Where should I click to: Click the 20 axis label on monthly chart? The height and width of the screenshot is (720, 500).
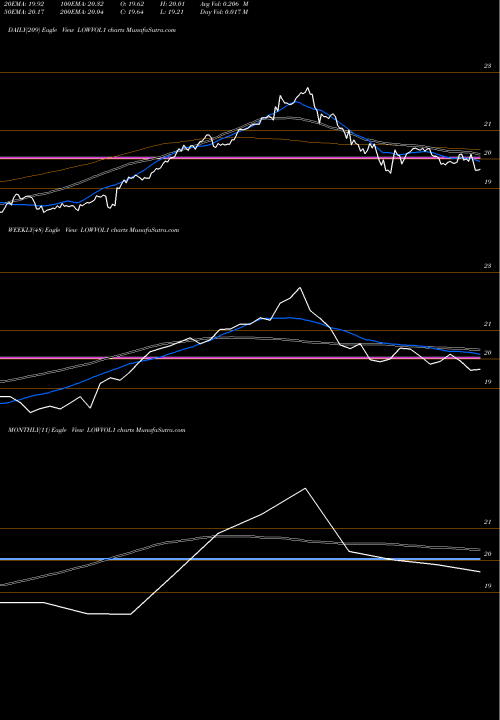[x=487, y=554]
